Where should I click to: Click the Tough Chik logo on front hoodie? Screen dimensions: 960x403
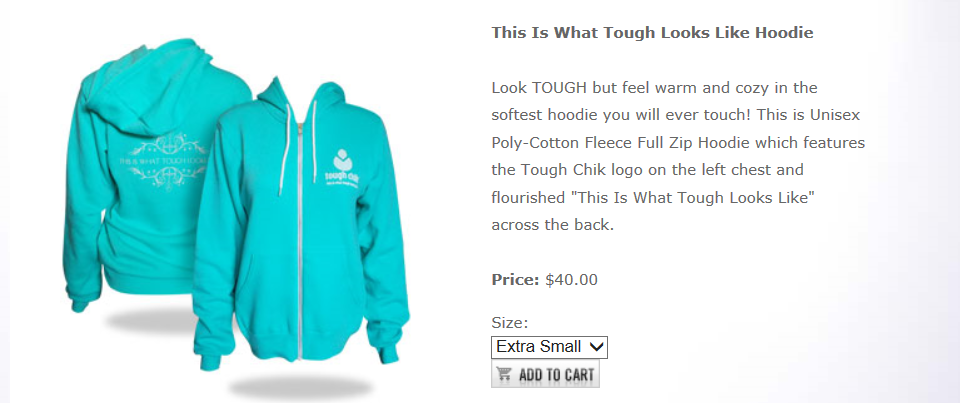coord(342,166)
